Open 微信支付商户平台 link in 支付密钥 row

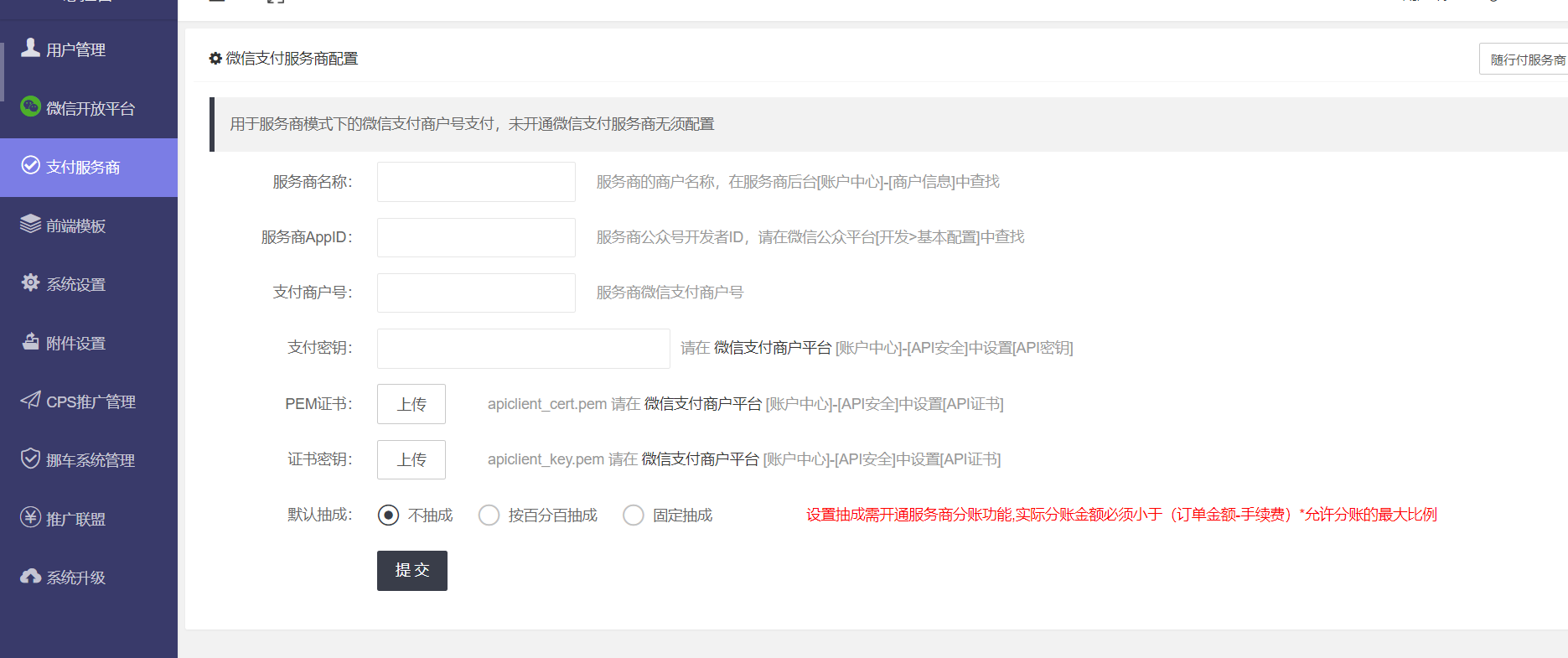[x=773, y=348]
